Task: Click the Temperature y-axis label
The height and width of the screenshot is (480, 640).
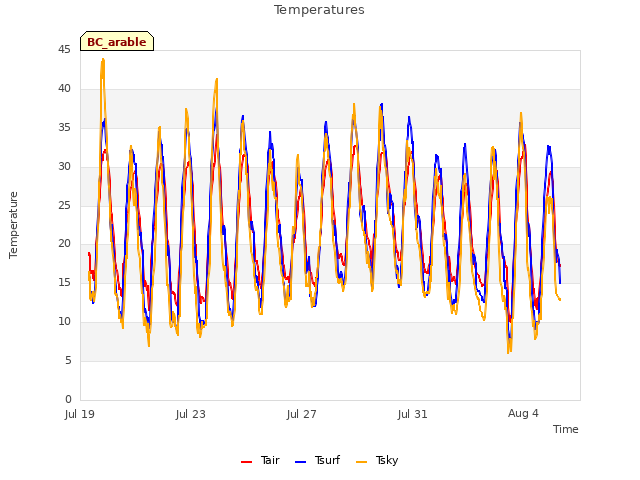Action: pos(13,225)
